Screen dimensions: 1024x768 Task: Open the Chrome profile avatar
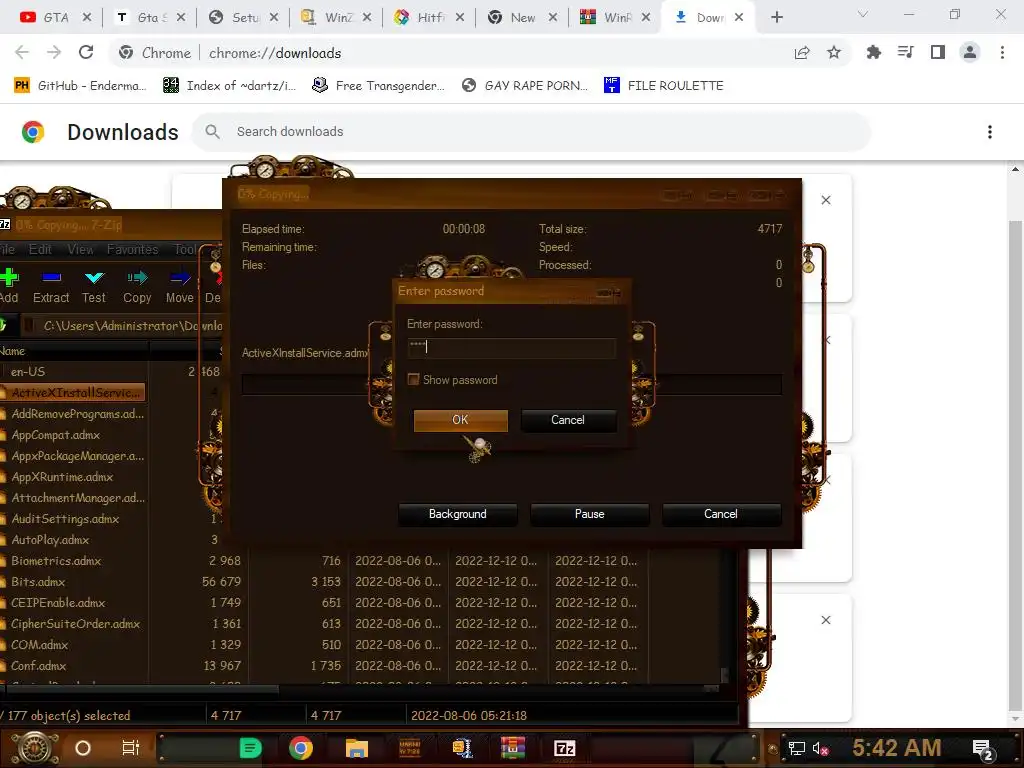point(970,52)
